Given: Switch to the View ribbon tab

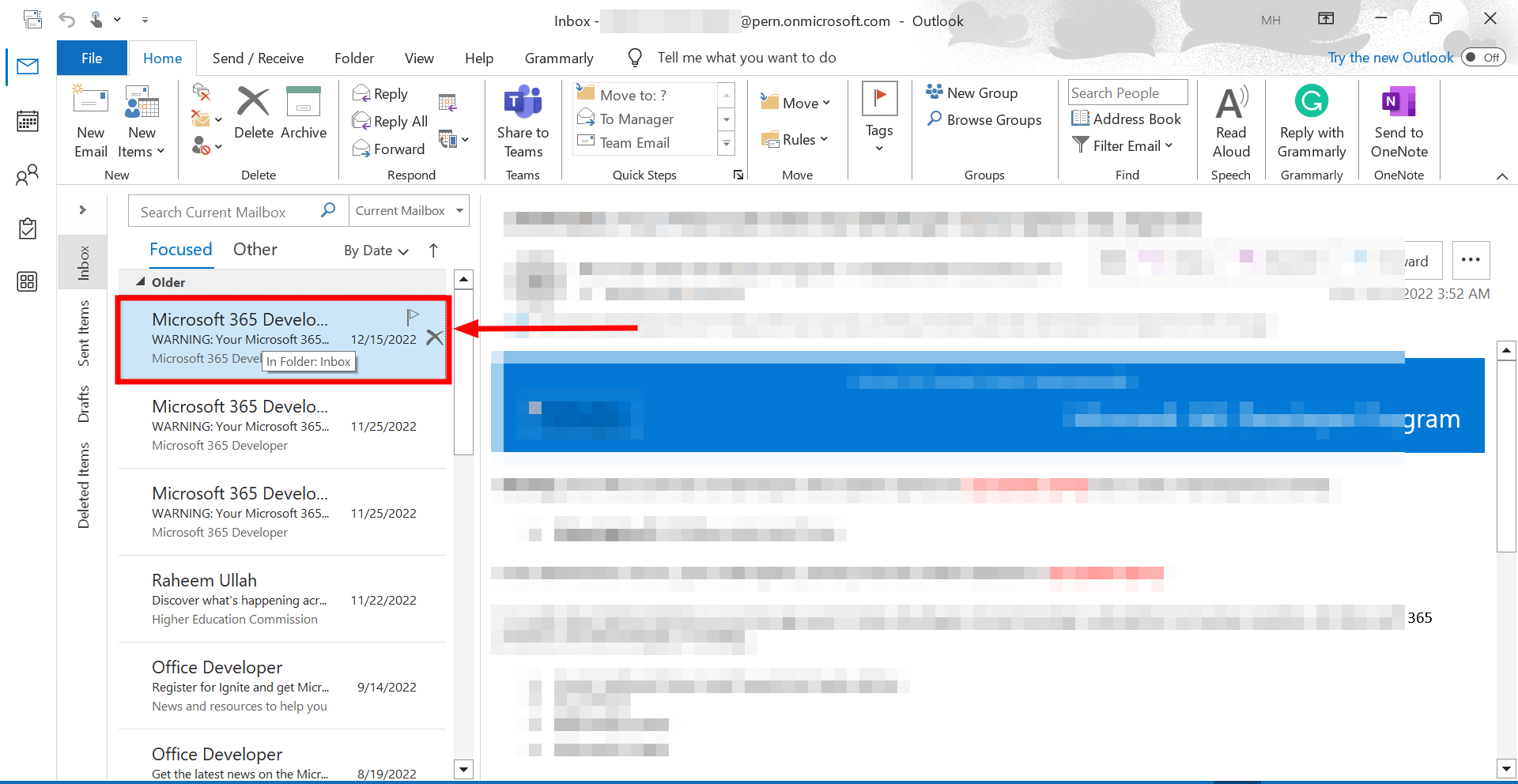Looking at the screenshot, I should point(418,58).
